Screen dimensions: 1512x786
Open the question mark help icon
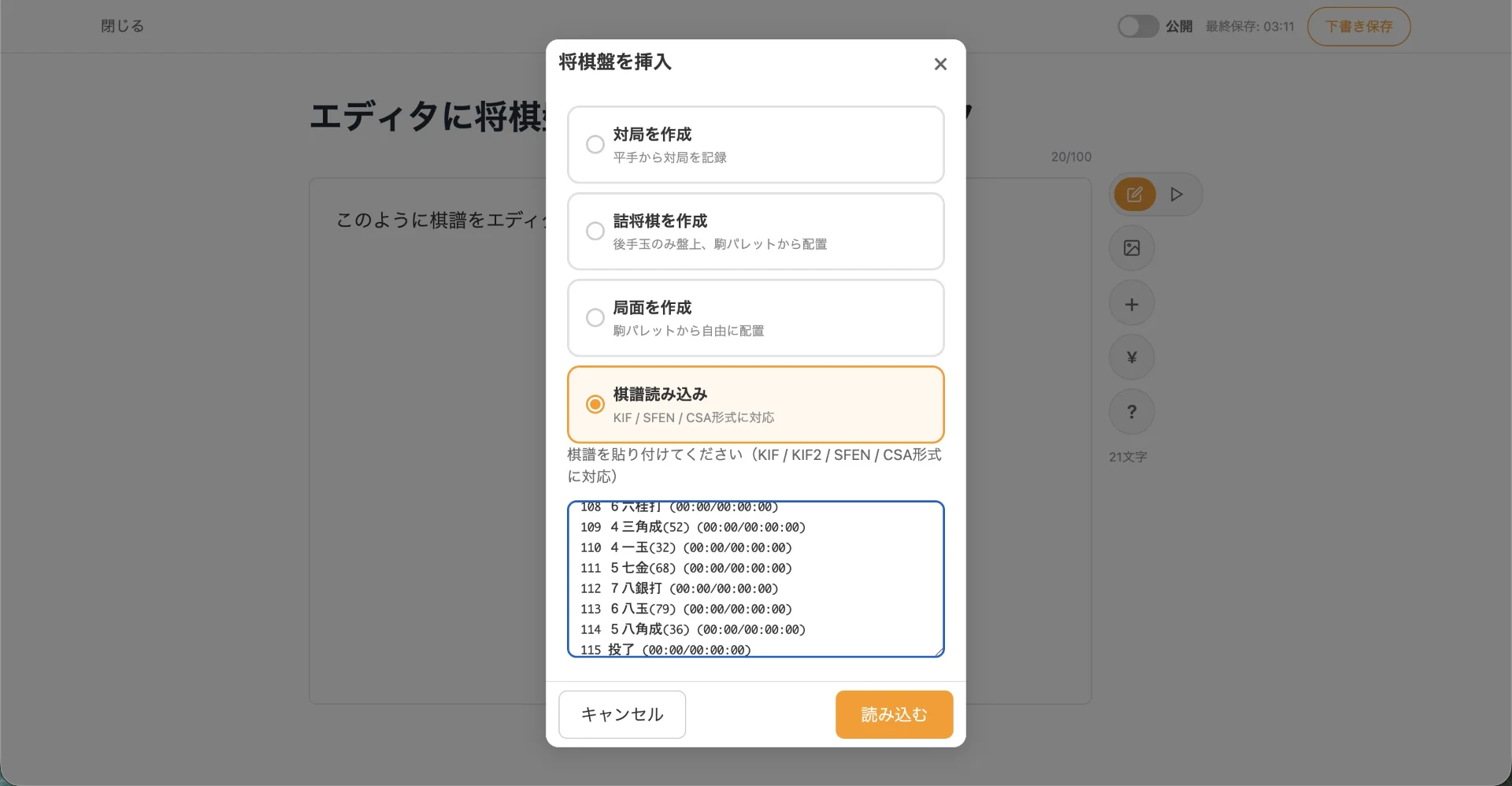1132,411
